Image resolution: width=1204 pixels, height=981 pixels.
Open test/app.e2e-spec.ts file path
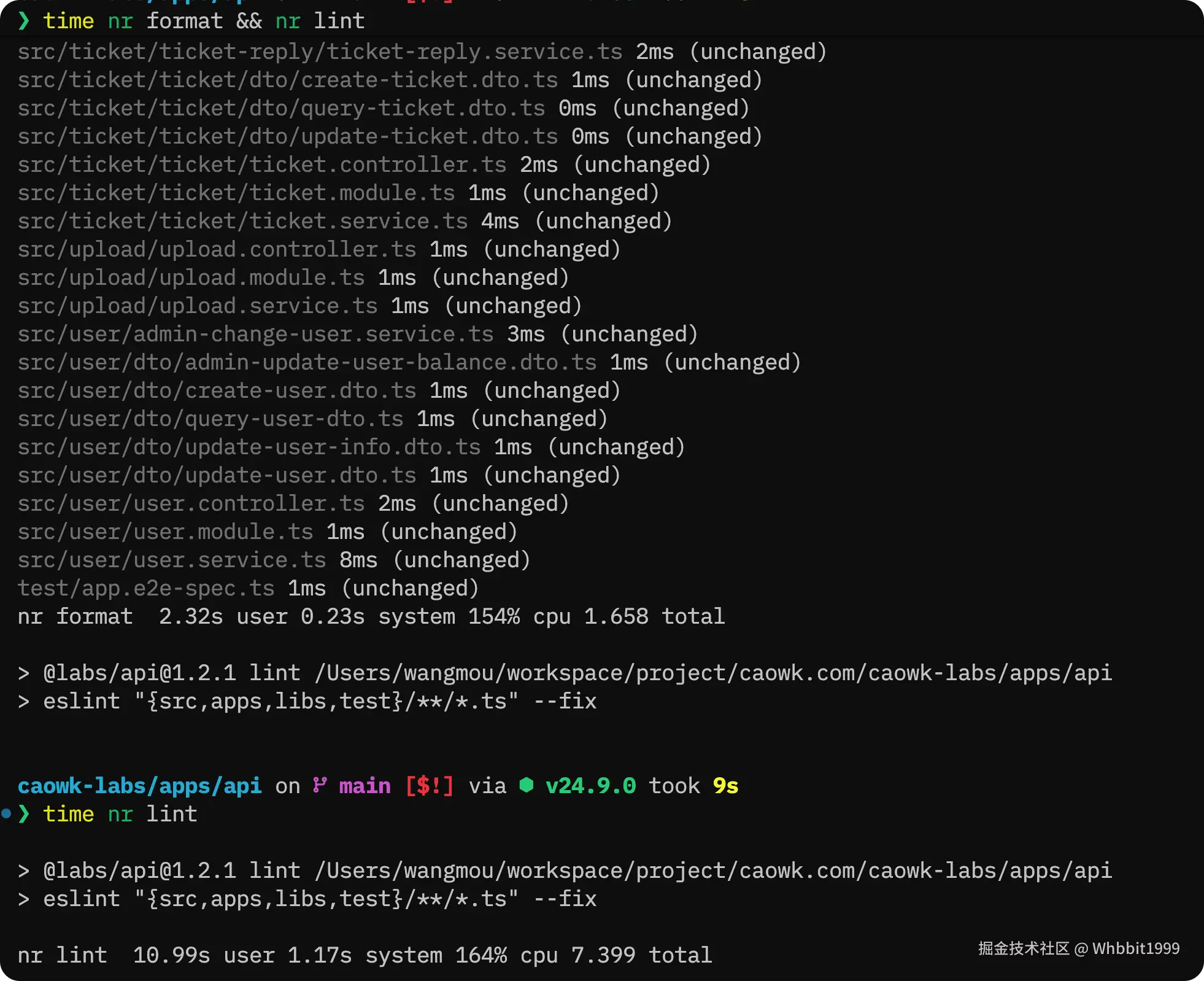pyautogui.click(x=145, y=588)
